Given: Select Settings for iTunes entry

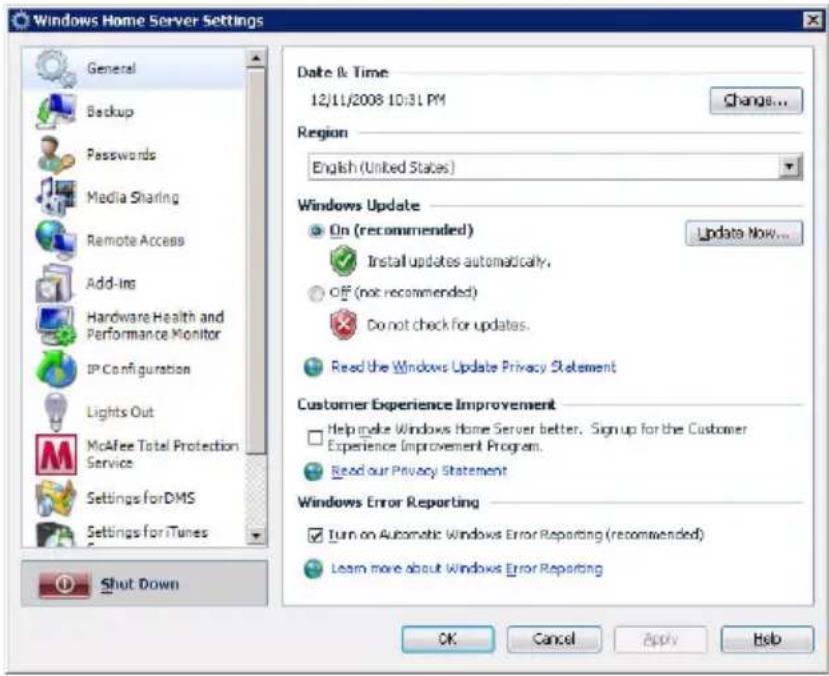Looking at the screenshot, I should (134, 533).
